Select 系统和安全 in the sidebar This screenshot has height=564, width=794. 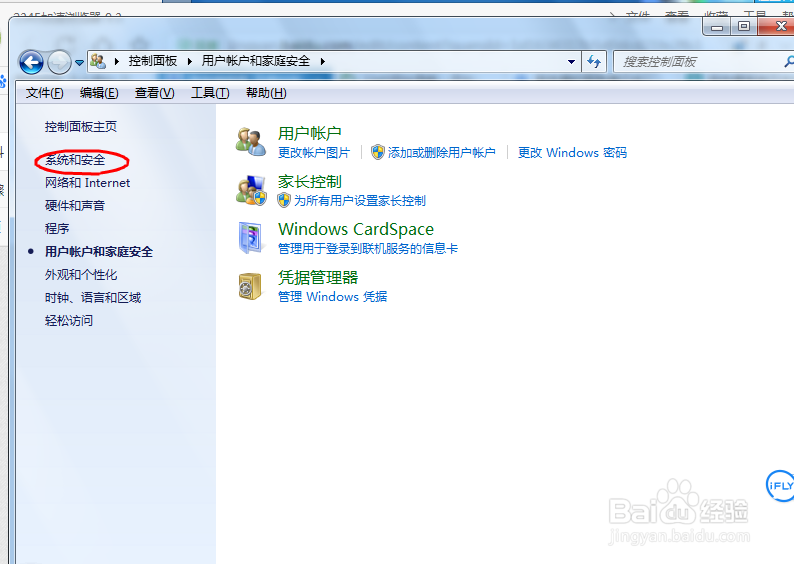point(75,160)
